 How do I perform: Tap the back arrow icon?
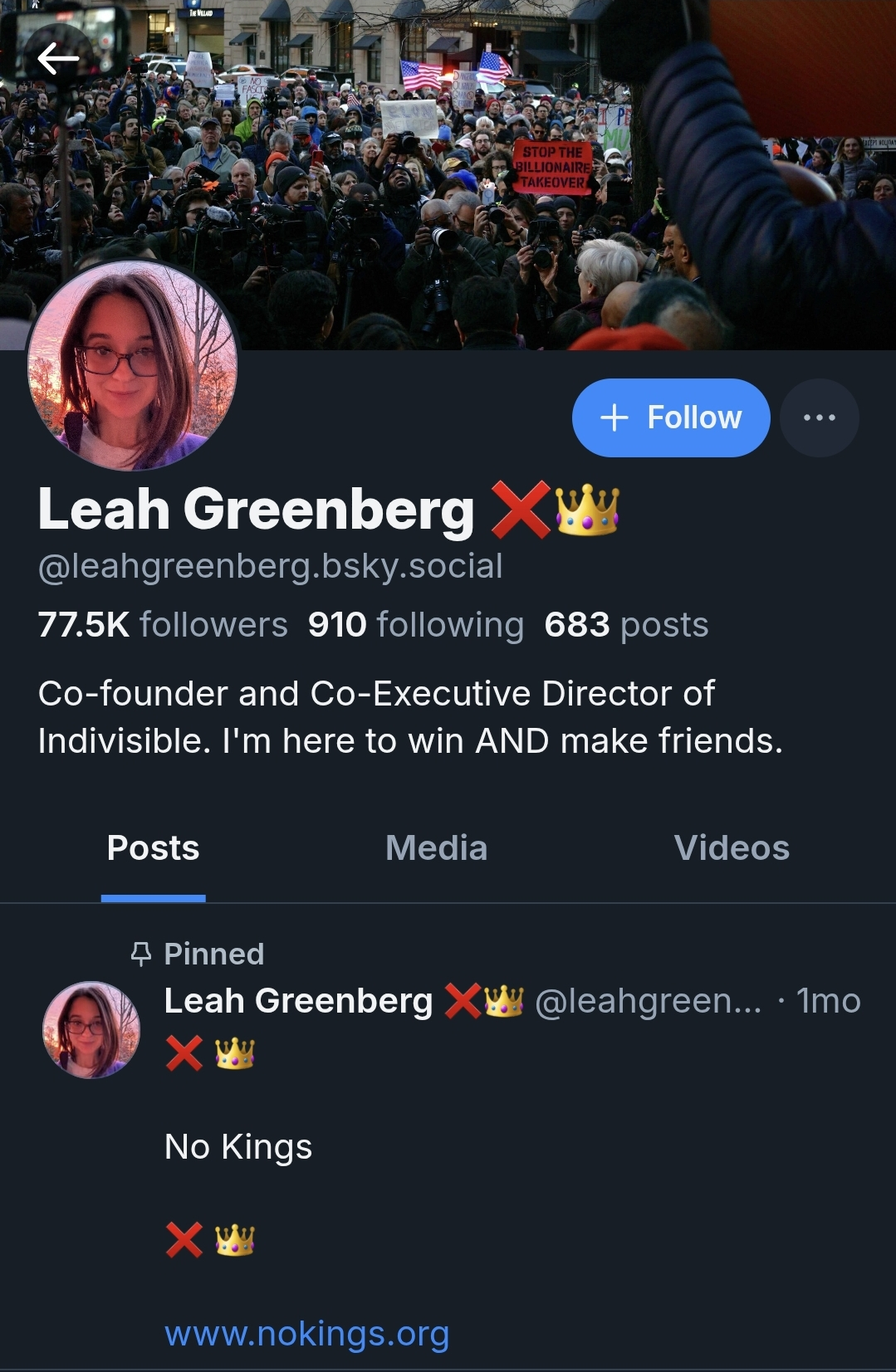58,58
